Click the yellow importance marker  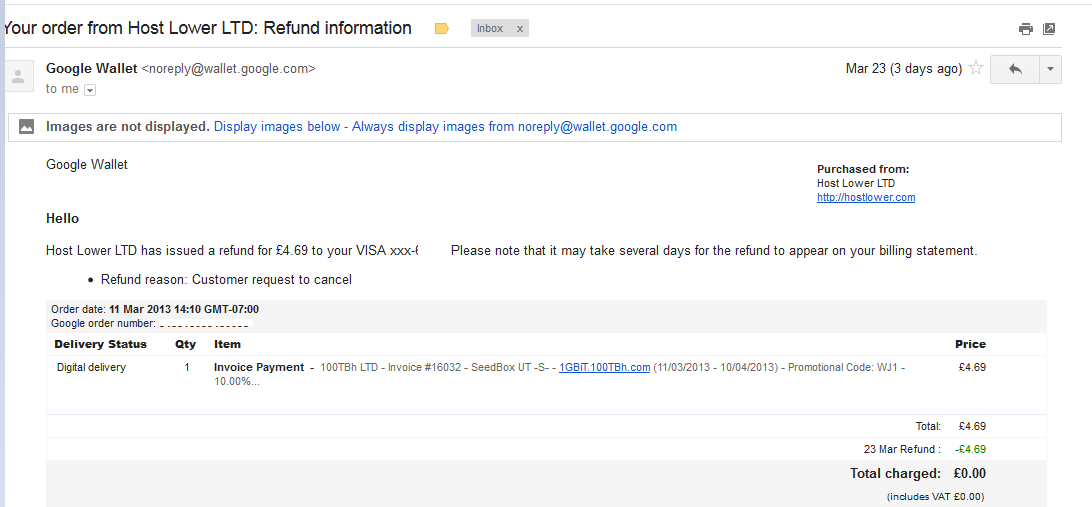442,29
